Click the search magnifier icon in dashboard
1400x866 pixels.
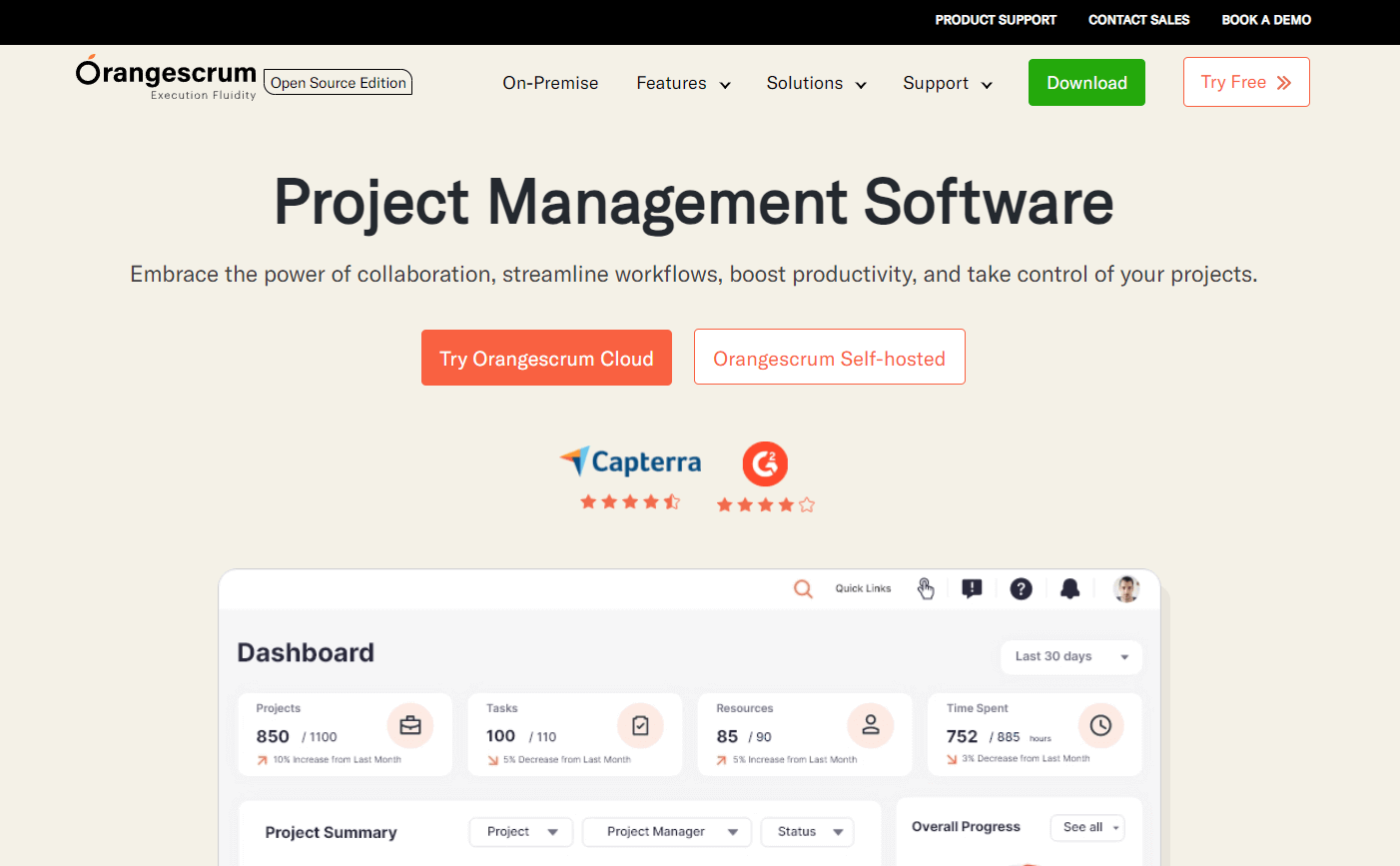pos(803,588)
